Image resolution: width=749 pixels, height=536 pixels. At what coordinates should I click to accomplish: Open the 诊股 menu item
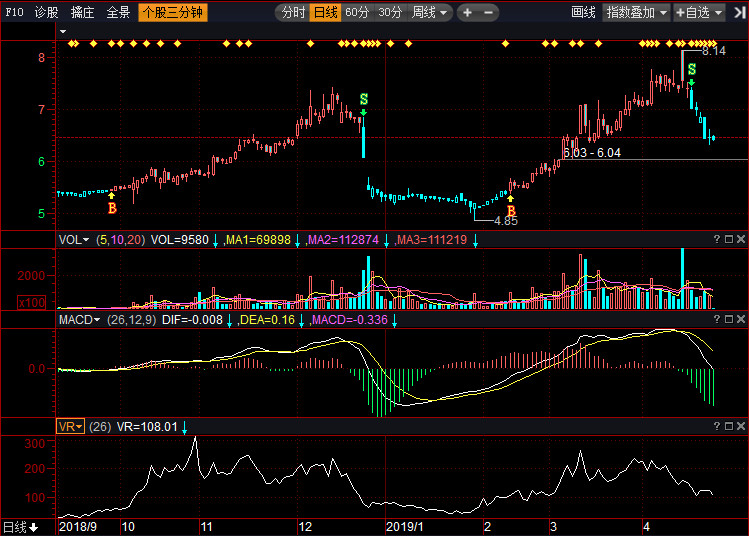coord(46,13)
